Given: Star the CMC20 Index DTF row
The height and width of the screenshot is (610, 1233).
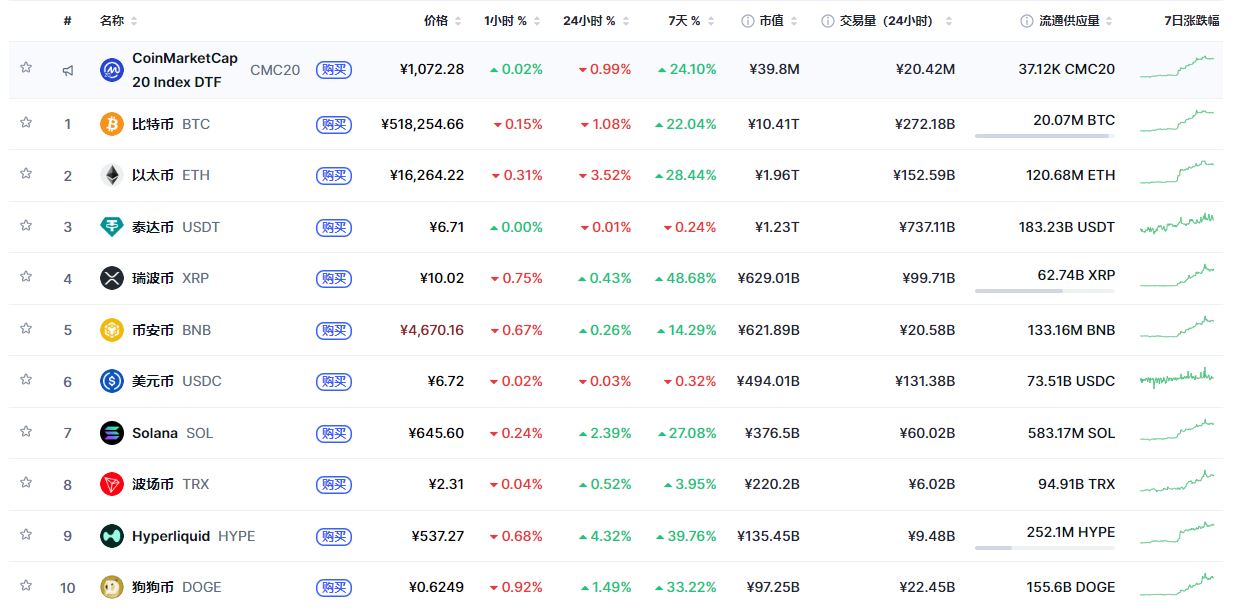Looking at the screenshot, I should [26, 68].
